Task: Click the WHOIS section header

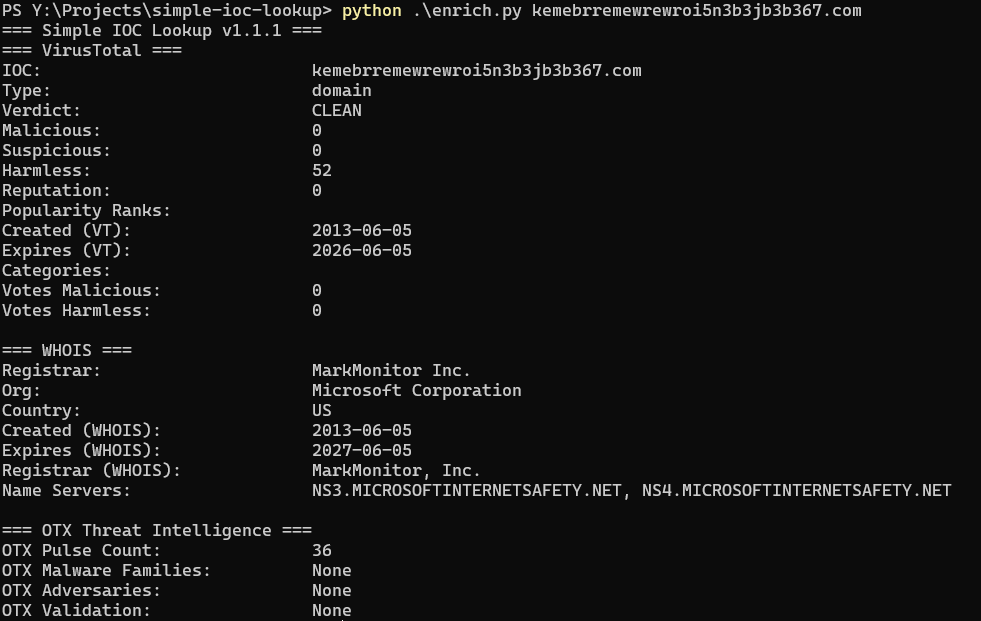Action: pos(67,350)
